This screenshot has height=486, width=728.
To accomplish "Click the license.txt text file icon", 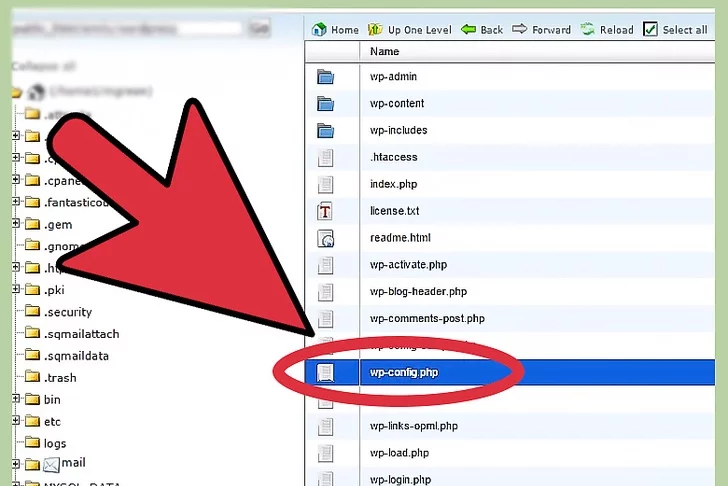I will [x=325, y=211].
